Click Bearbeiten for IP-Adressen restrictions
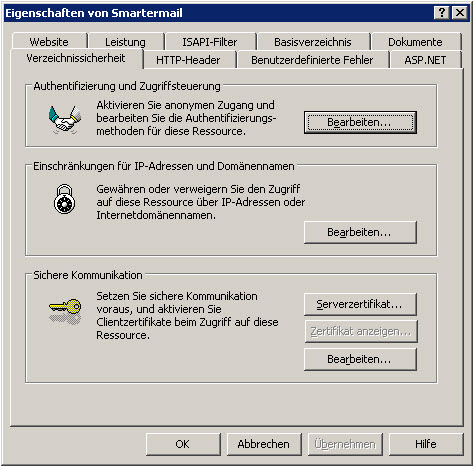This screenshot has width=474, height=467. tap(360, 232)
